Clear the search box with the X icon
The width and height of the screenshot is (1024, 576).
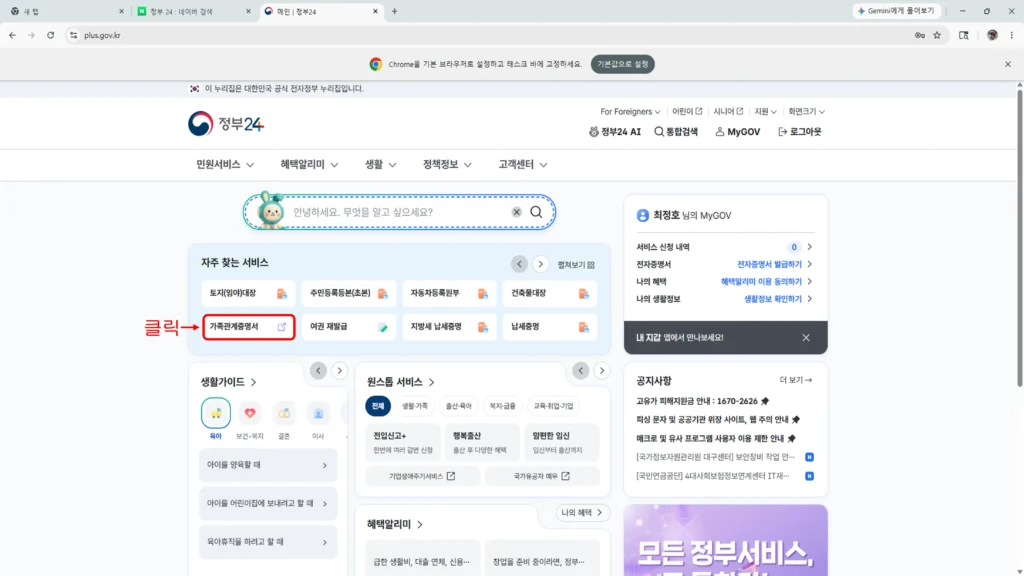517,212
